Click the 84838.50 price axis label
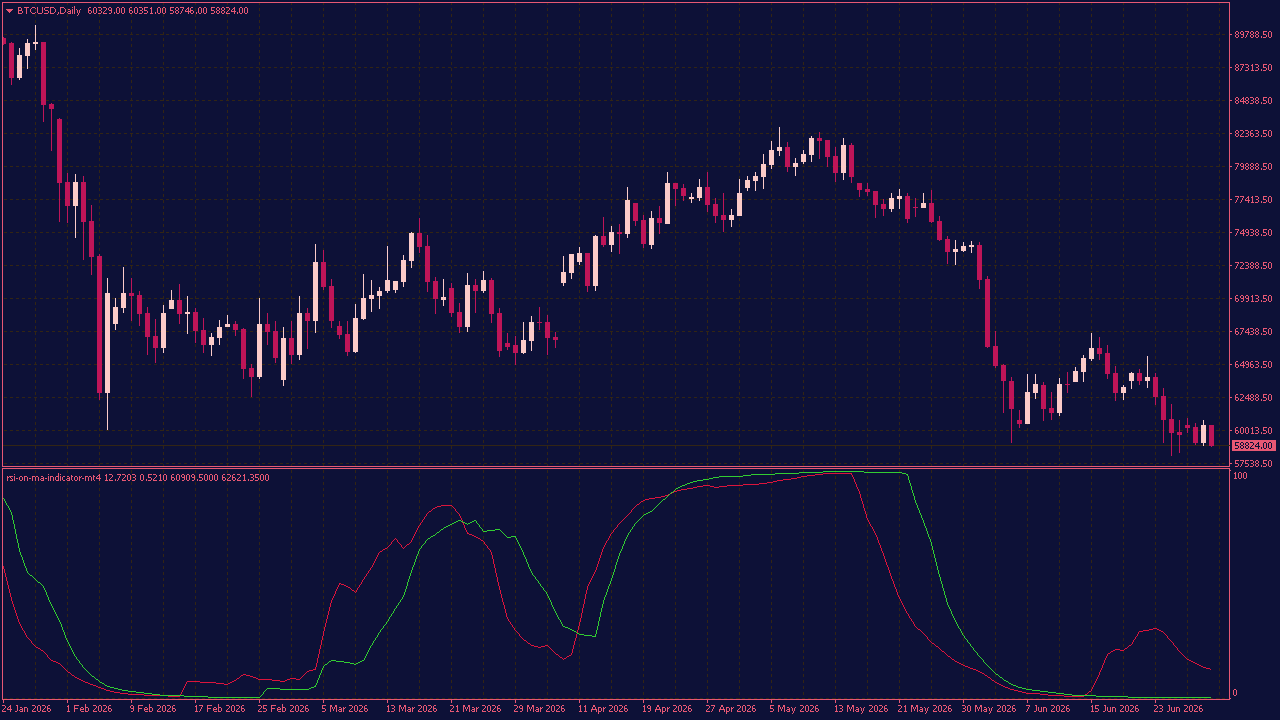The height and width of the screenshot is (720, 1280). pos(1253,101)
